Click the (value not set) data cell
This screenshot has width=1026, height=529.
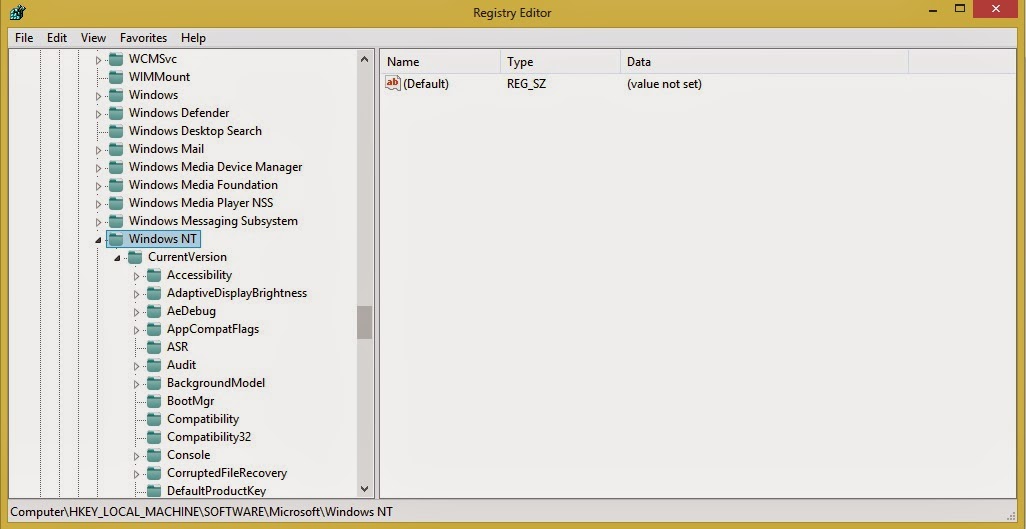click(x=664, y=84)
